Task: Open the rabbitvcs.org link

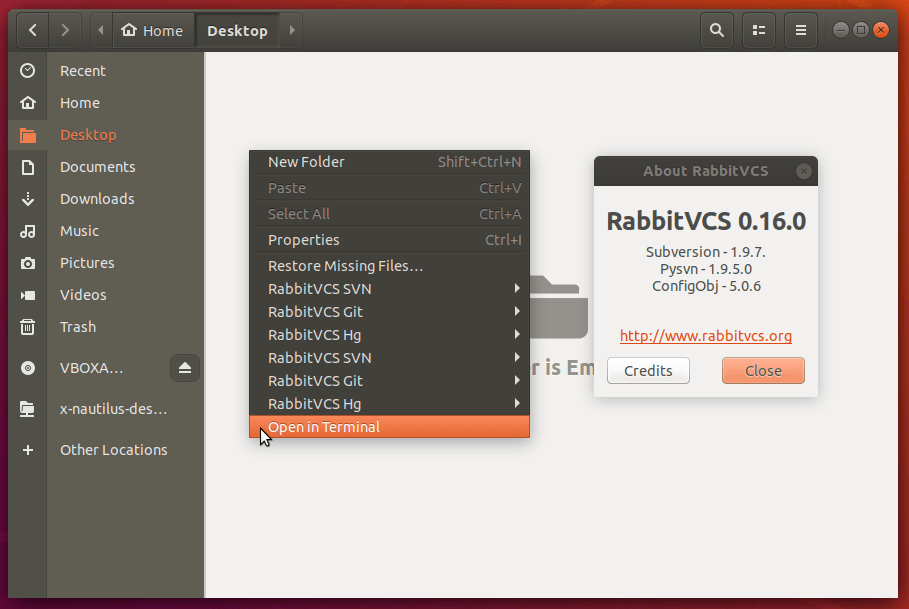Action: pyautogui.click(x=706, y=336)
